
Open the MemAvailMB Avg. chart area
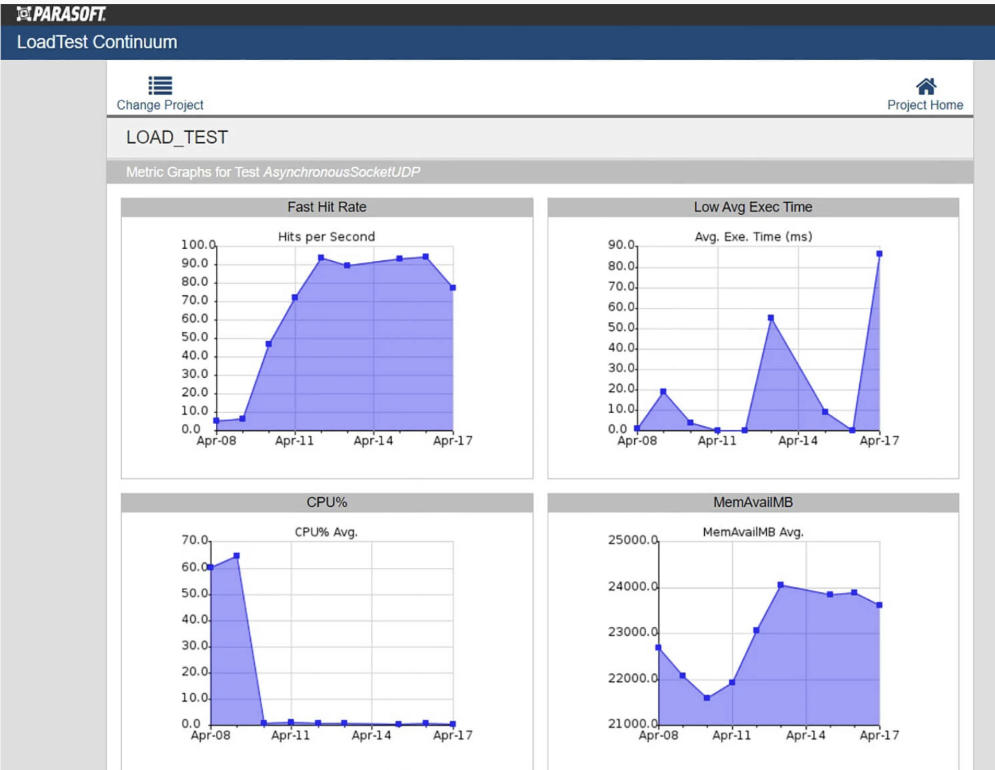769,633
